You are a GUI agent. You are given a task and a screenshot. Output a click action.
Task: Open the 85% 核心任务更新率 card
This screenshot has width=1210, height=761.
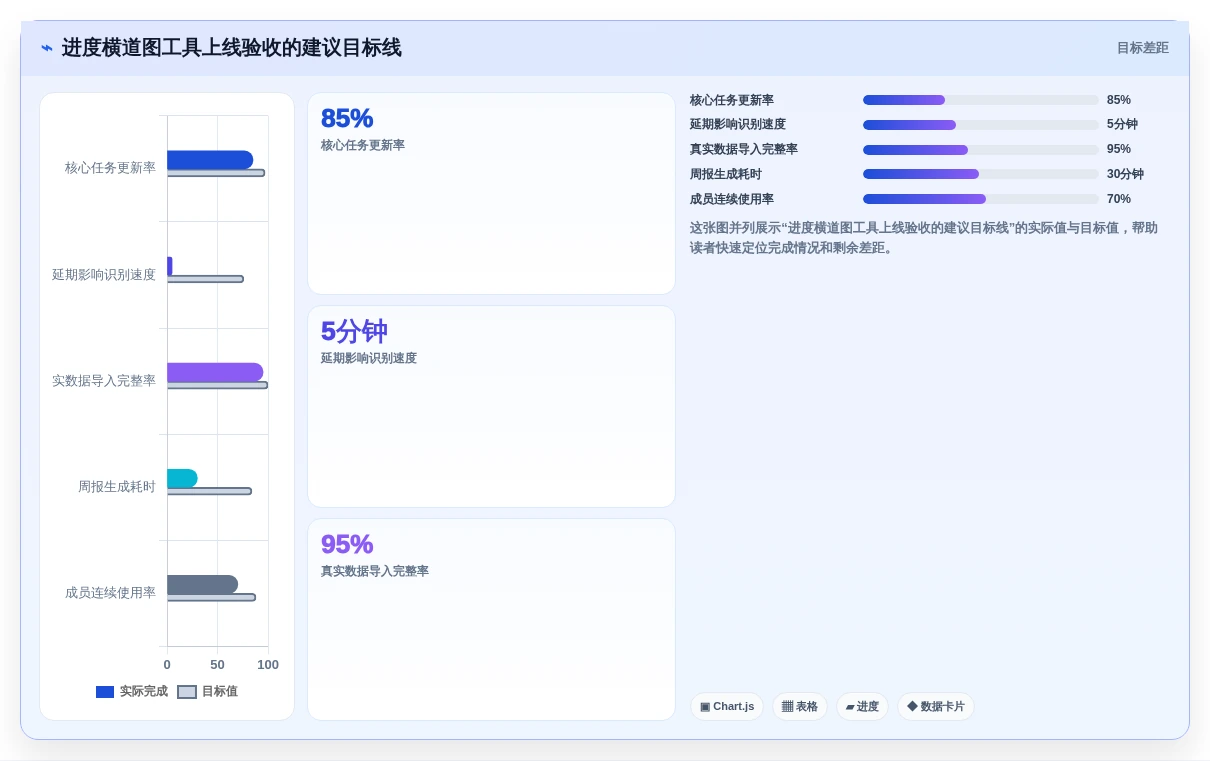pos(491,194)
